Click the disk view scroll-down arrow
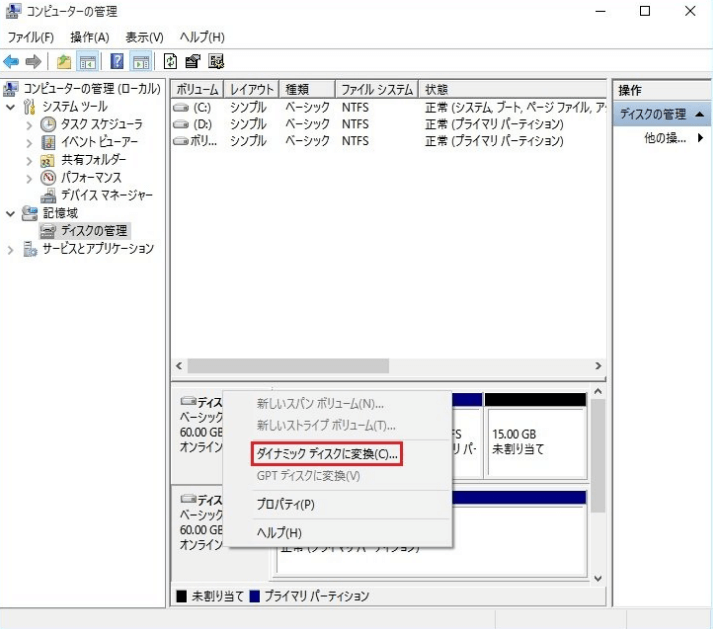Screen dimensions: 713x629 598,578
